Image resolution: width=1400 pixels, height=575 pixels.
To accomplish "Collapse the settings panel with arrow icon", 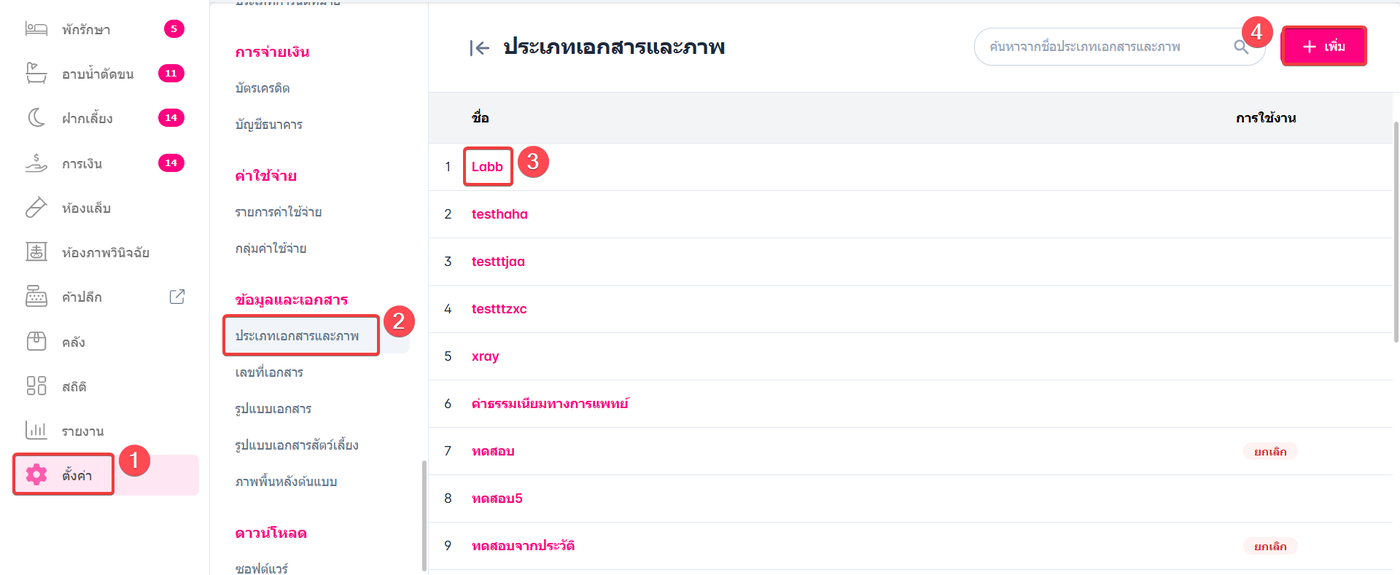I will [x=480, y=47].
